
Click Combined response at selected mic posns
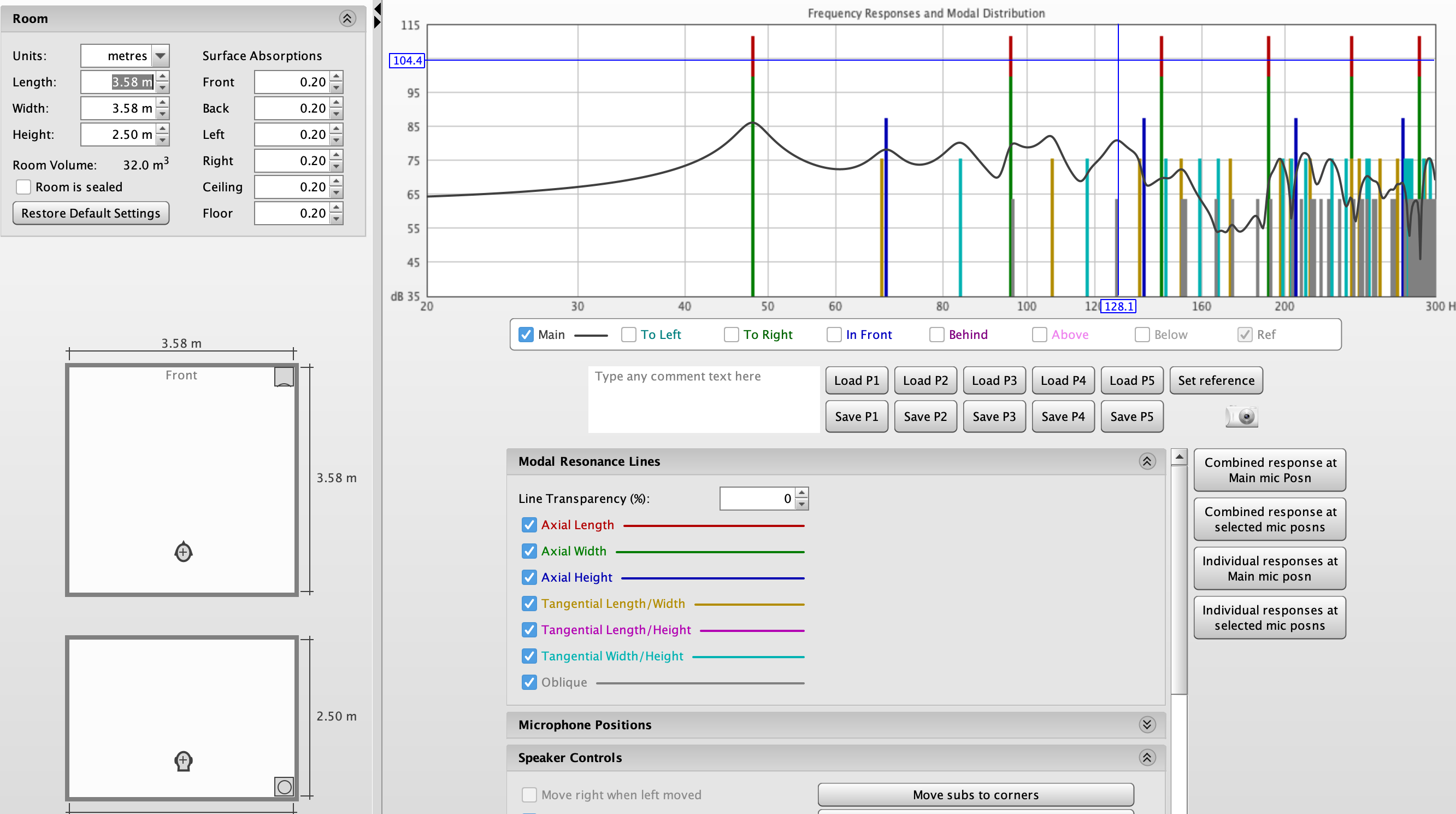coord(1270,519)
